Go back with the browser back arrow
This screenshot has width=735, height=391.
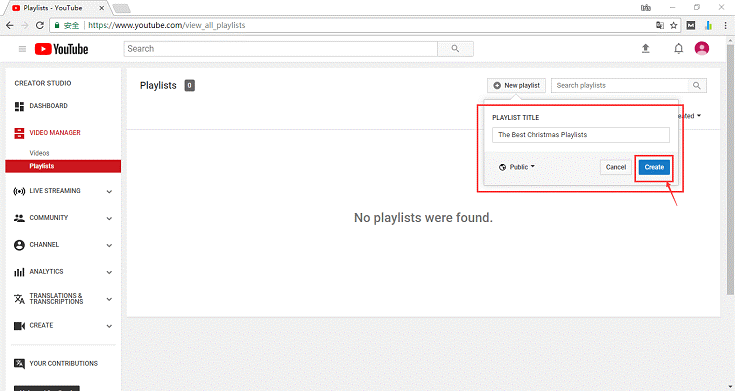click(10, 25)
